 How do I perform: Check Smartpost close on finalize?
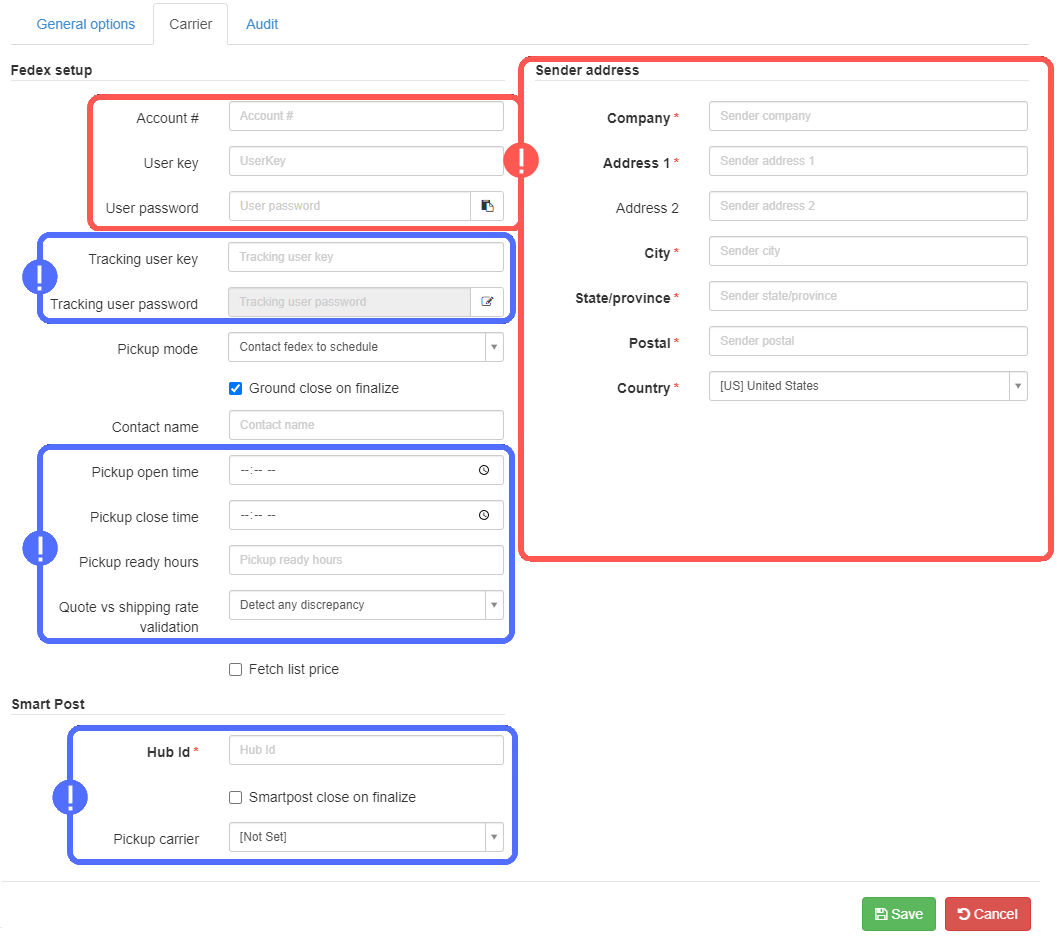click(x=236, y=797)
